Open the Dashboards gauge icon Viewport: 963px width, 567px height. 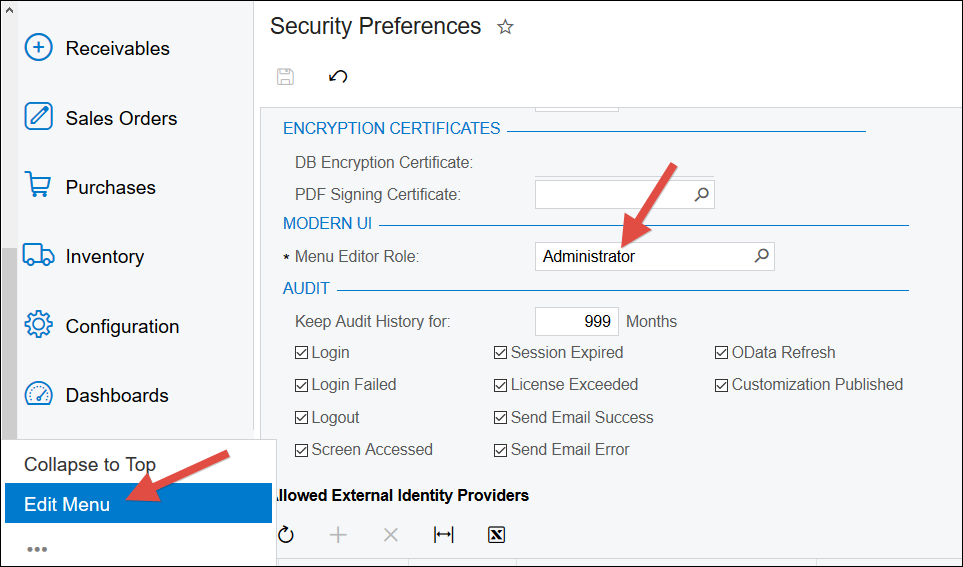click(39, 394)
